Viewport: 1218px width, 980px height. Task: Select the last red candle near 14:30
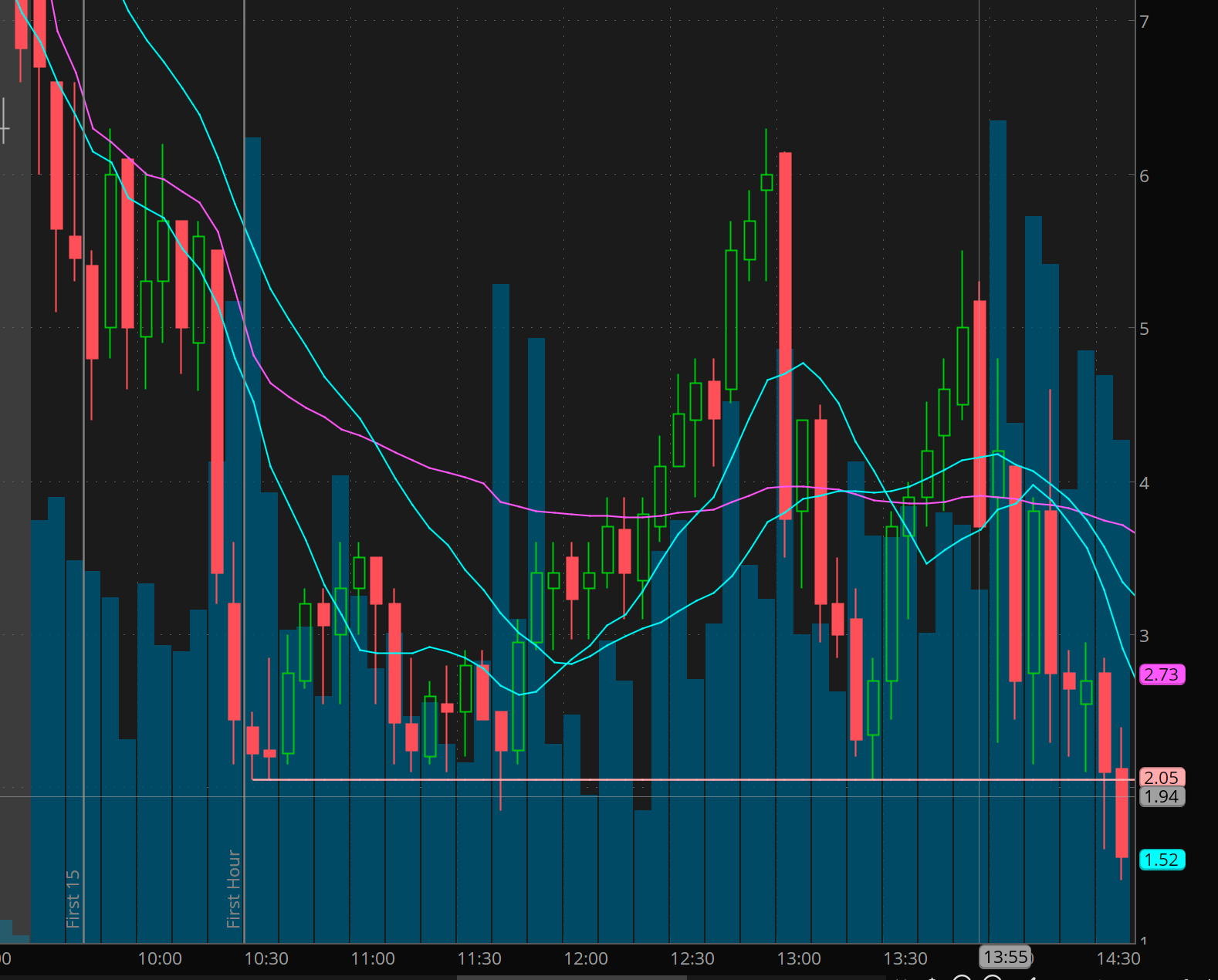point(1122,812)
